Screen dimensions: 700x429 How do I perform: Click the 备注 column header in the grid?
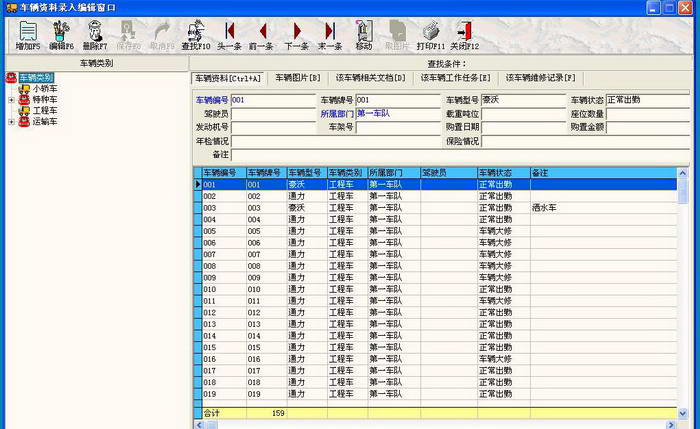[x=604, y=173]
